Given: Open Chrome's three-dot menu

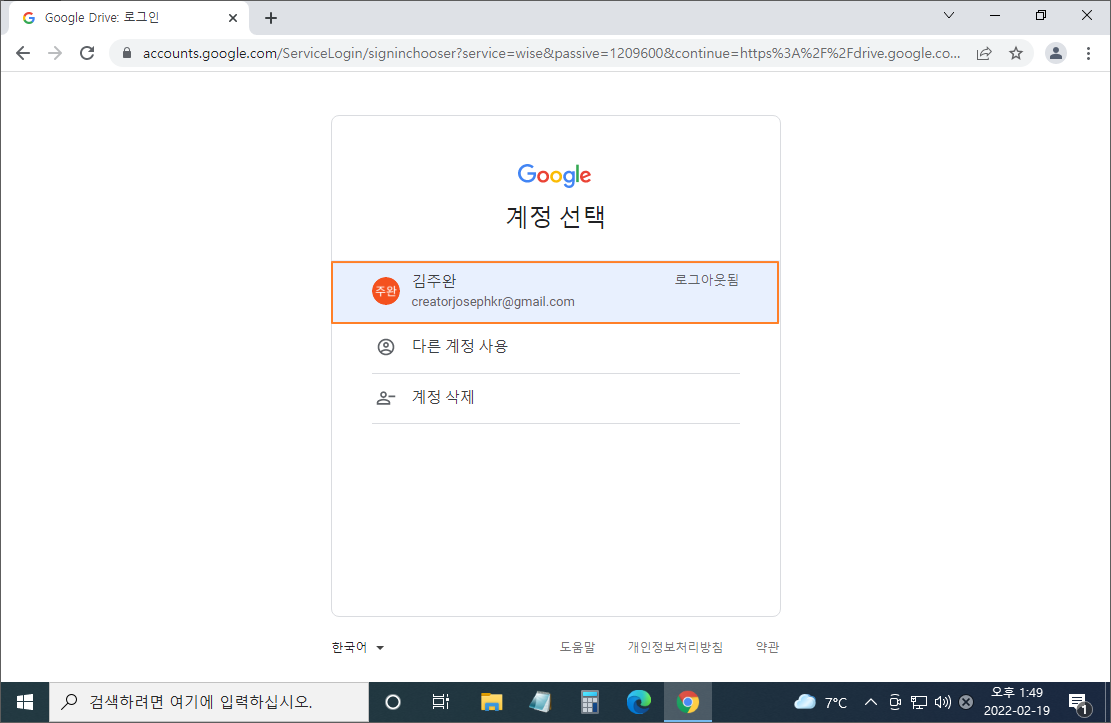Looking at the screenshot, I should click(1088, 53).
